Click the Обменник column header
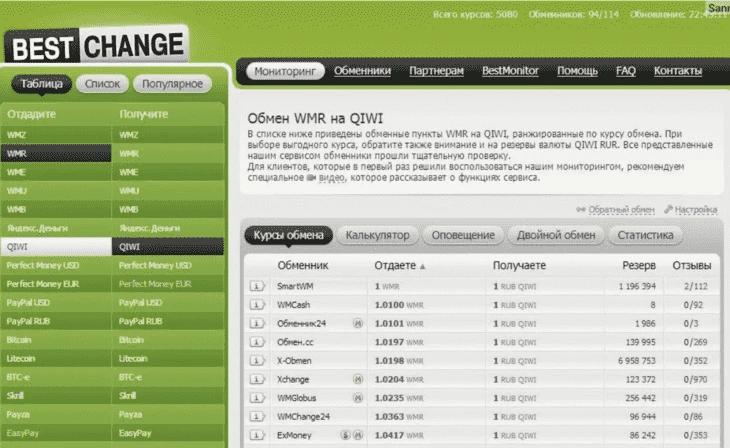 point(303,265)
